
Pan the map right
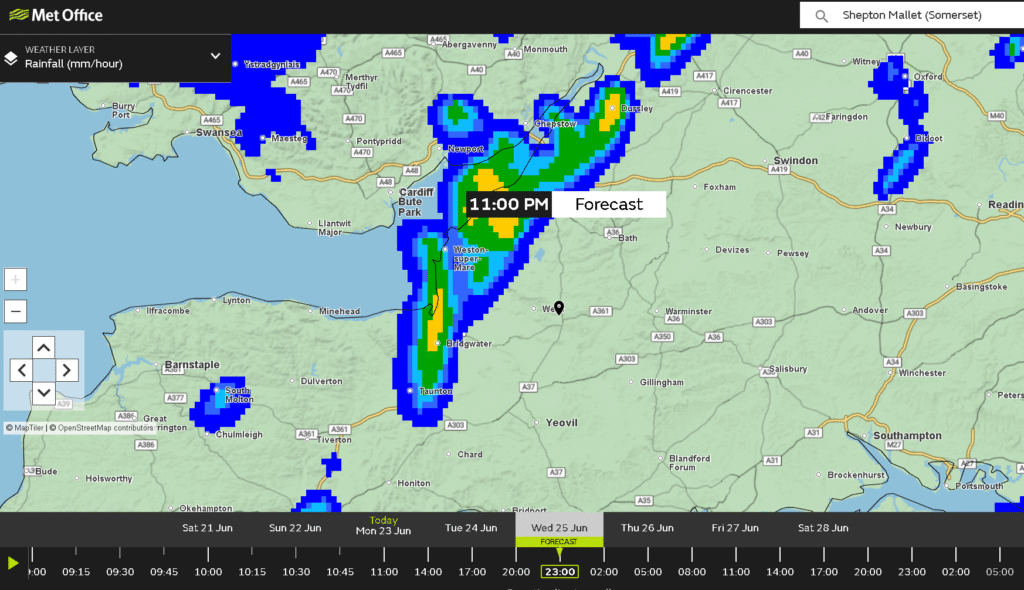(66, 370)
